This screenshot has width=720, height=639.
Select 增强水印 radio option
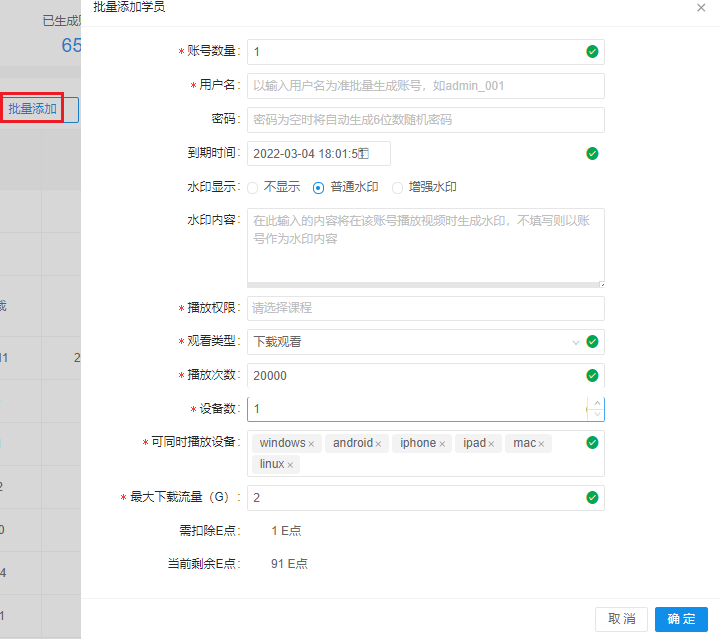[397, 187]
